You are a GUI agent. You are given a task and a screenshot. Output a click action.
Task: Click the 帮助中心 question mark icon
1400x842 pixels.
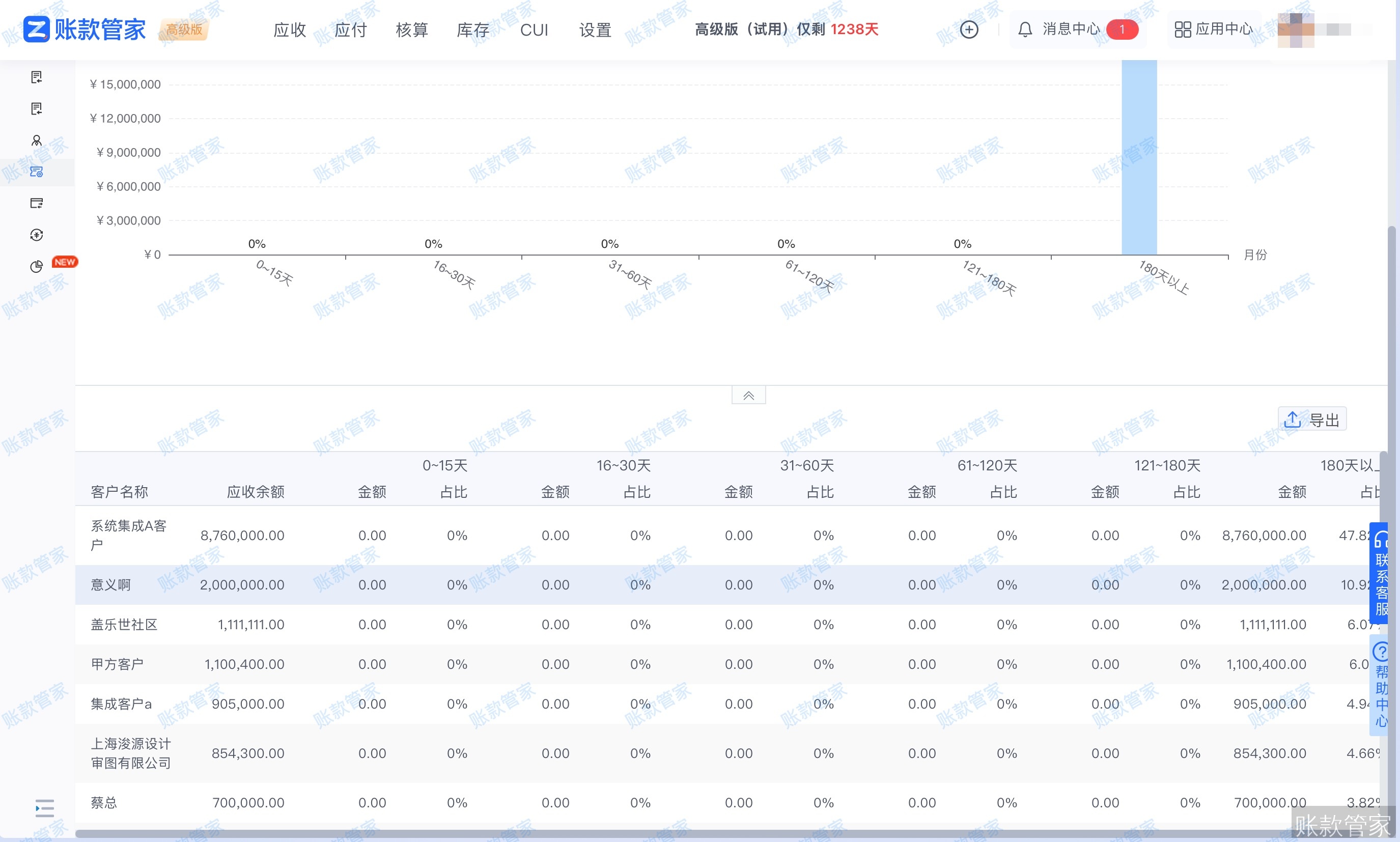click(1381, 652)
